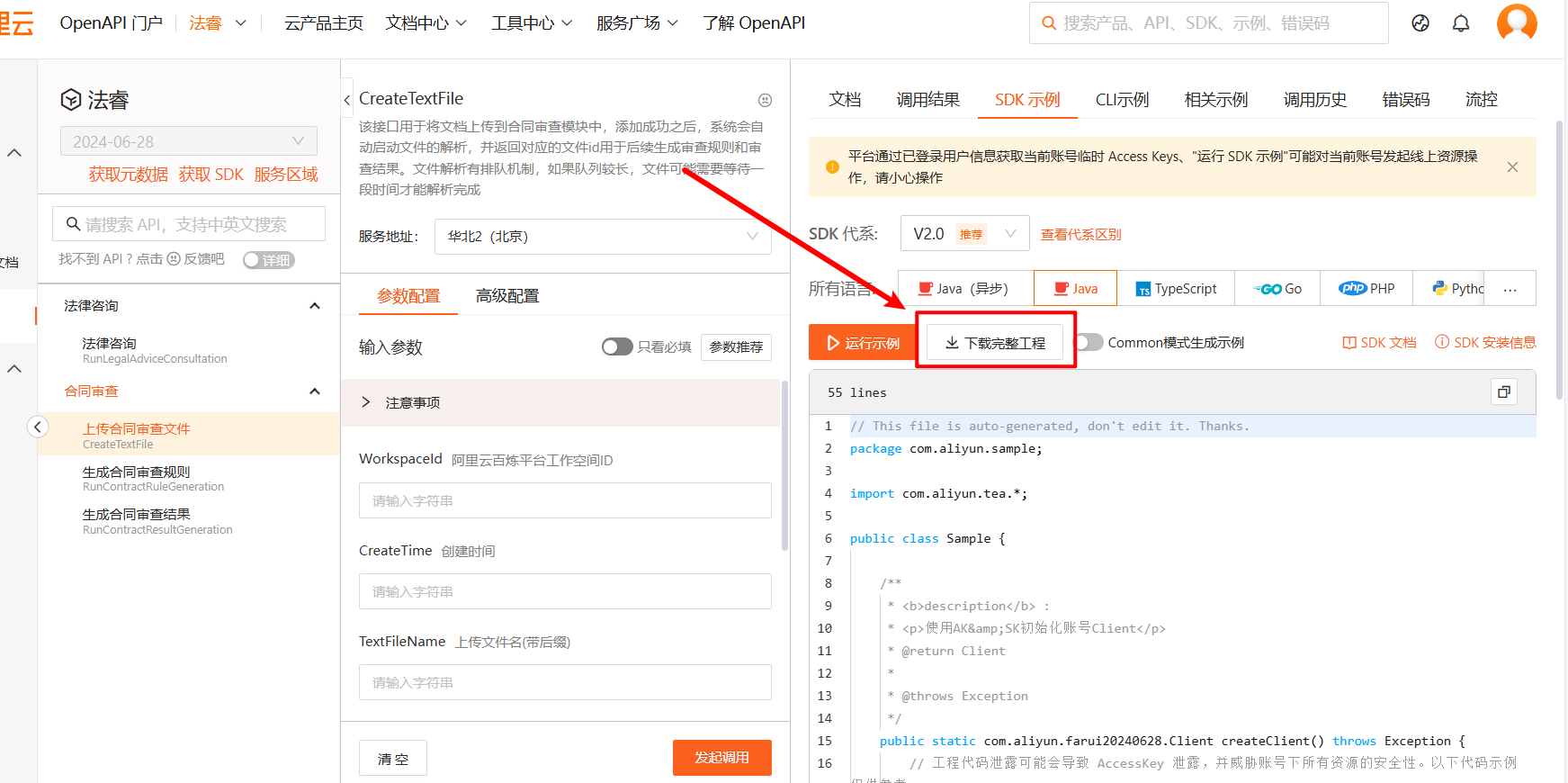Click the right panel vertical scrollbar
Image resolution: width=1568 pixels, height=783 pixels.
1559,261
